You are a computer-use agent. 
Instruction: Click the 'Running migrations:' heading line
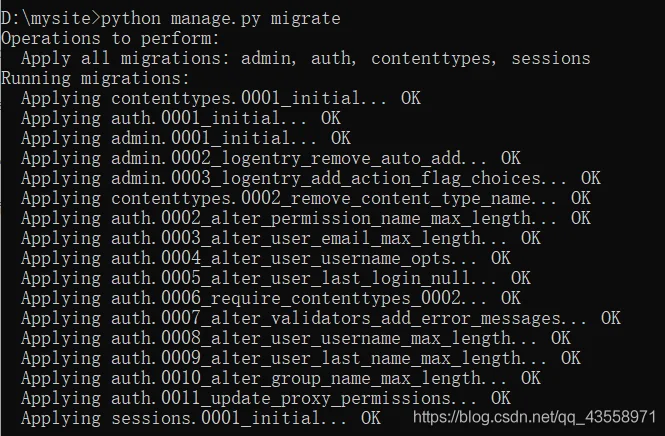point(95,78)
